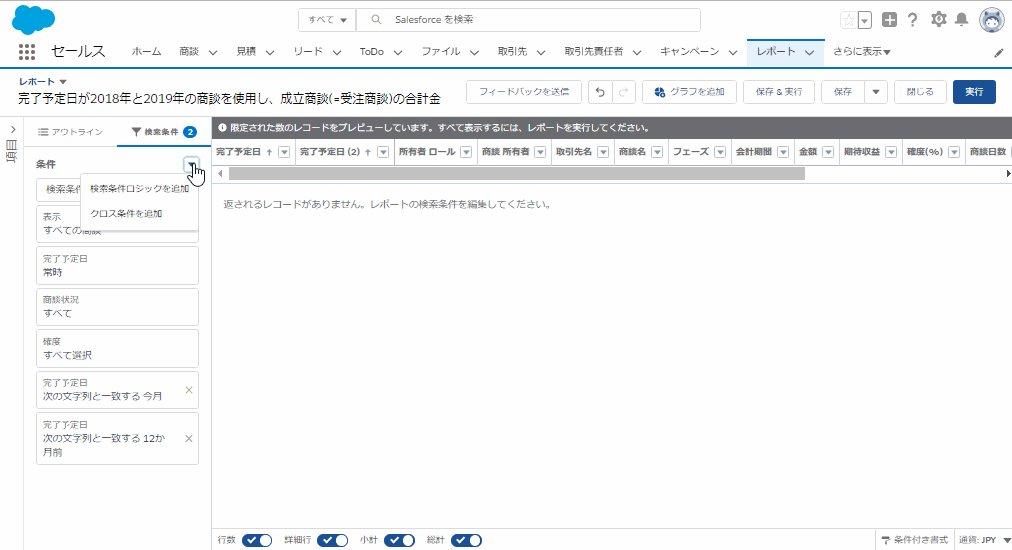Open the notifications bell icon
Screen dimensions: 1012x550
tap(962, 19)
